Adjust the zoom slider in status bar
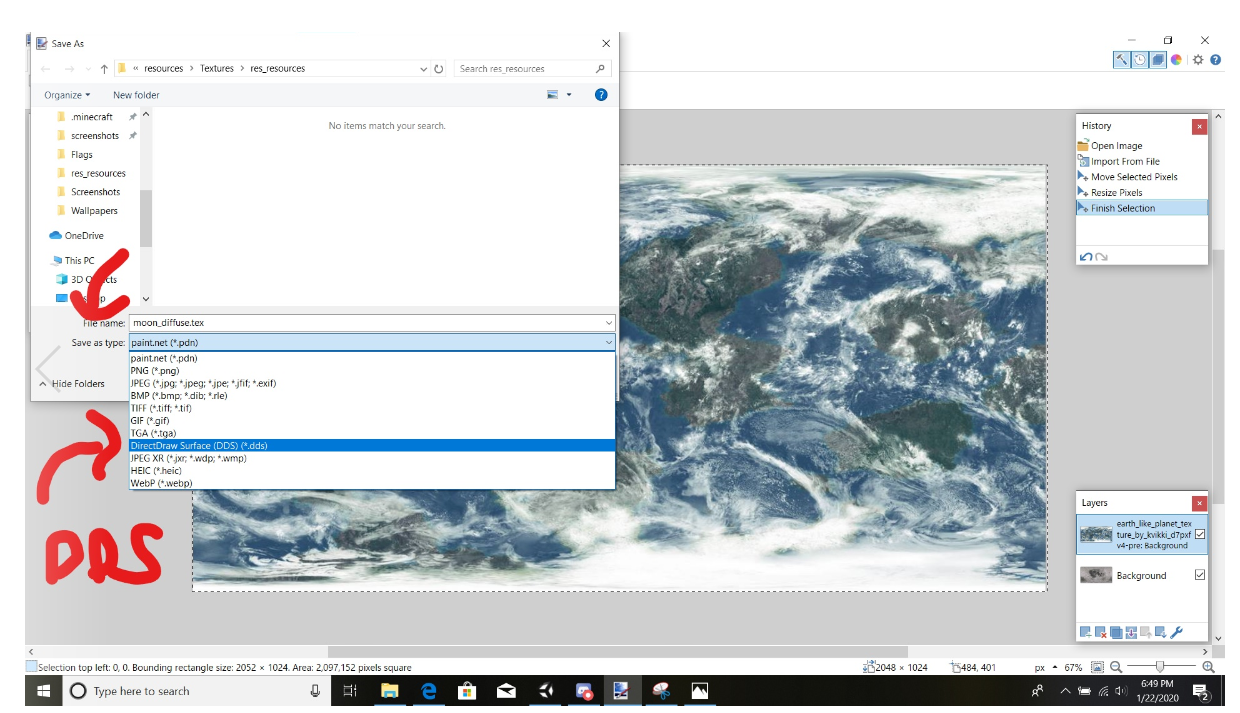The width and height of the screenshot is (1240, 713). pos(1160,667)
